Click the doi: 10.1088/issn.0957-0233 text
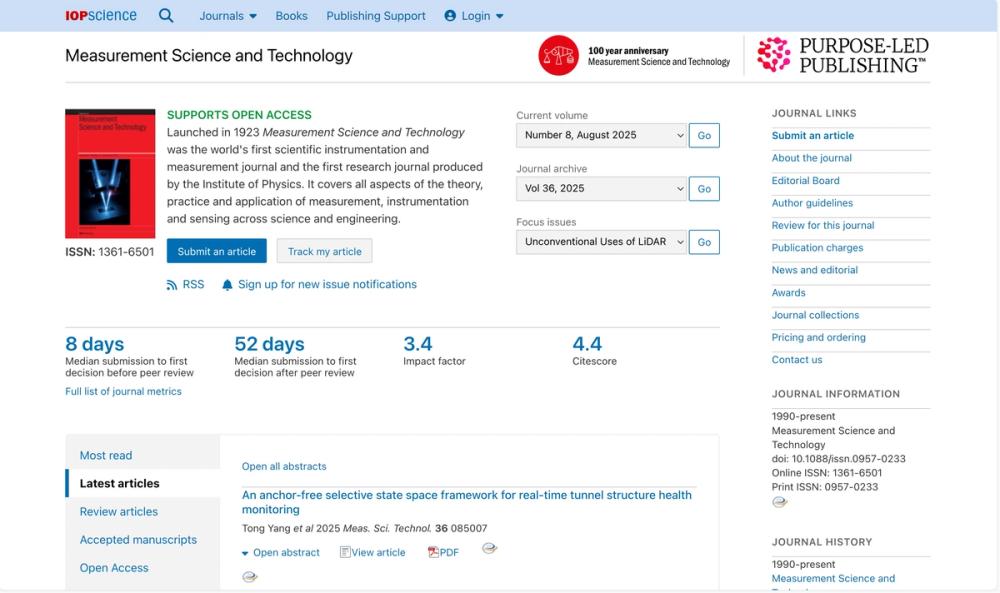This screenshot has width=1000, height=593. (838, 458)
